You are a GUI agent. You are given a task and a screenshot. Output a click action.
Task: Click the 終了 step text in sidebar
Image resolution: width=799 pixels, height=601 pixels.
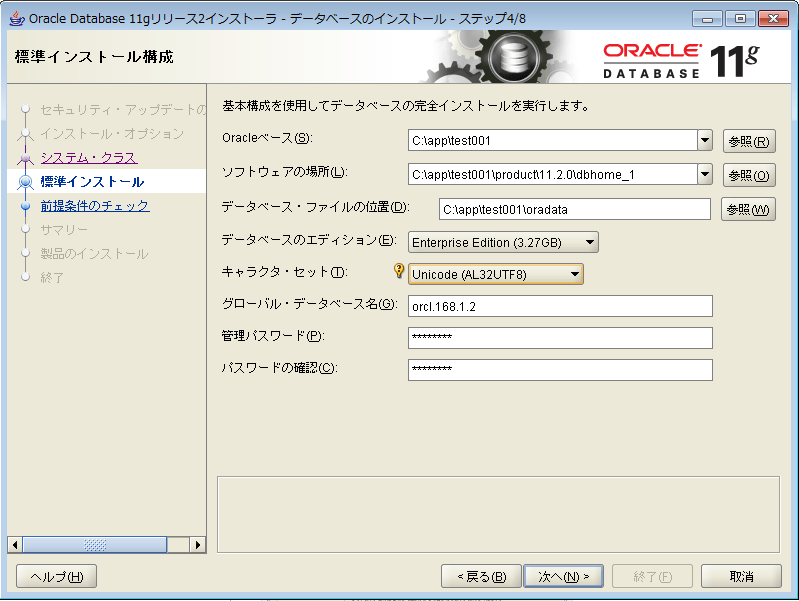point(52,277)
